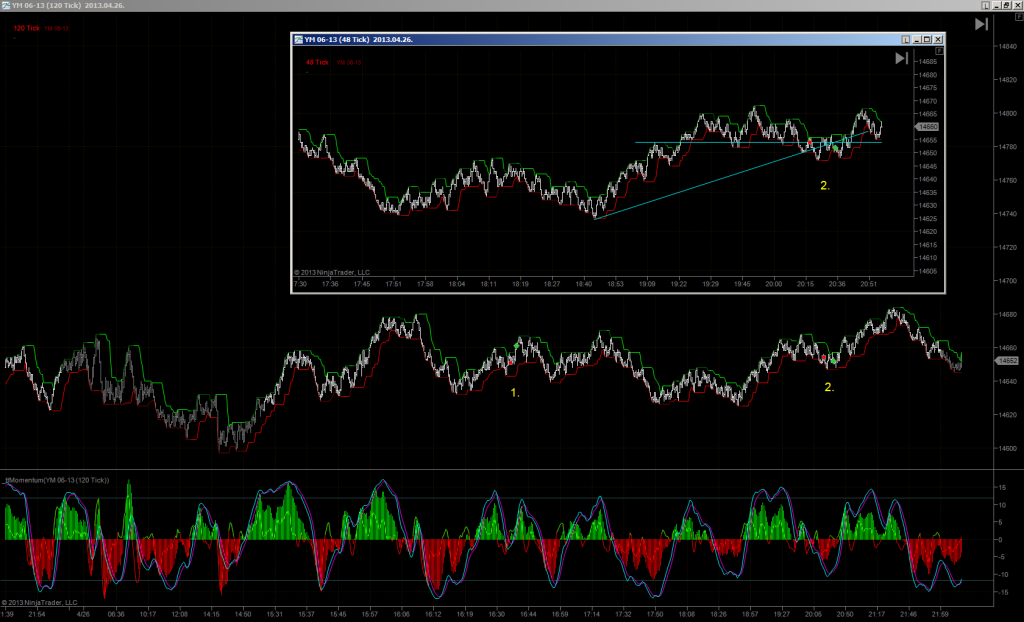Click the 4/26 date label on the 120 Tick time axis

[x=83, y=614]
